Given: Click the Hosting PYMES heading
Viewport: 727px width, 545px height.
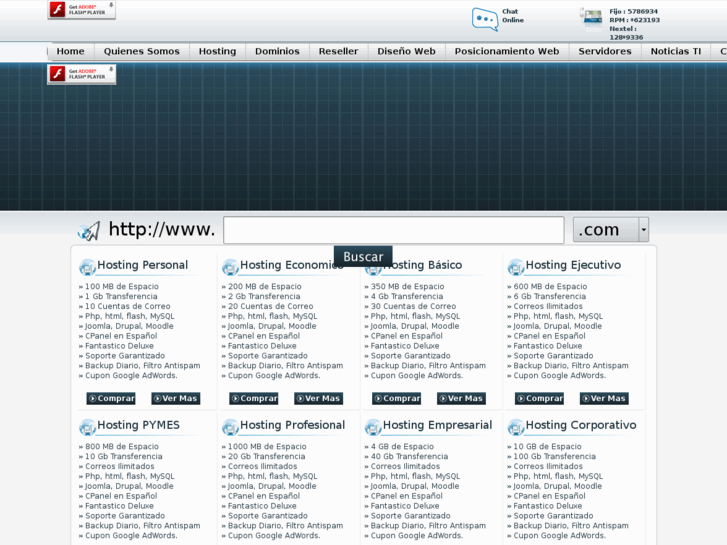Looking at the screenshot, I should pos(139,425).
